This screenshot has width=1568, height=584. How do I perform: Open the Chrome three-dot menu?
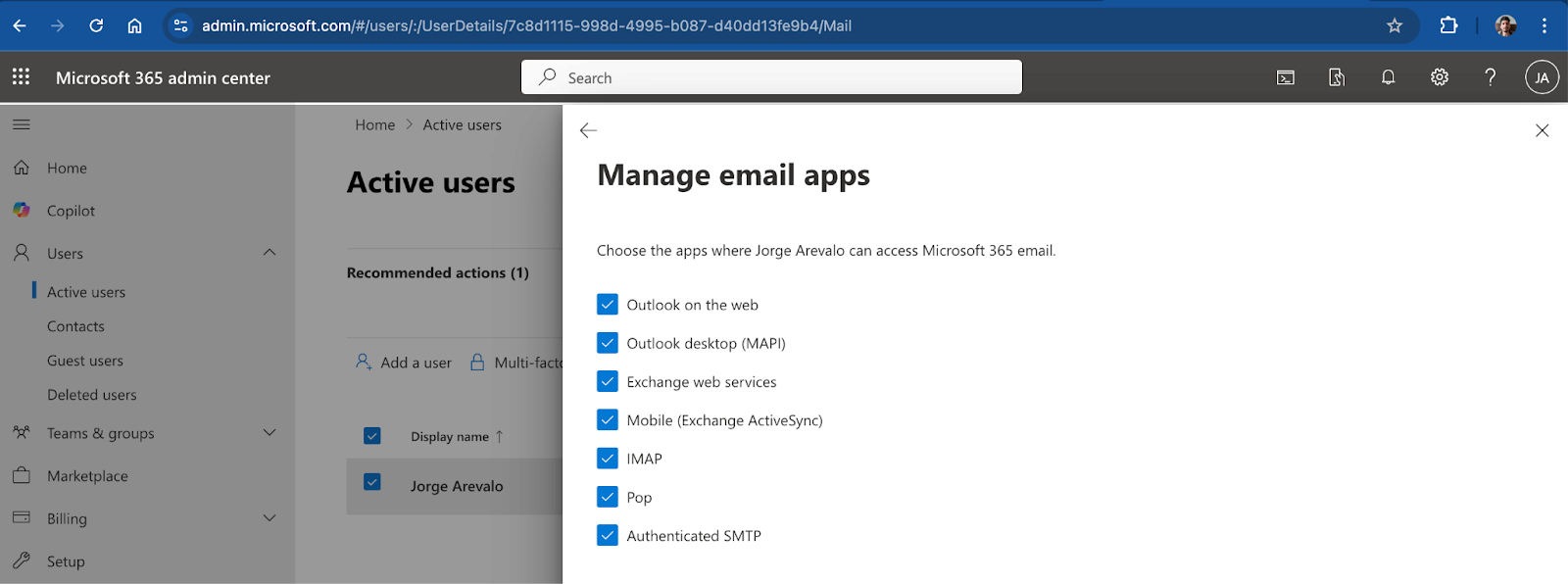(x=1544, y=25)
